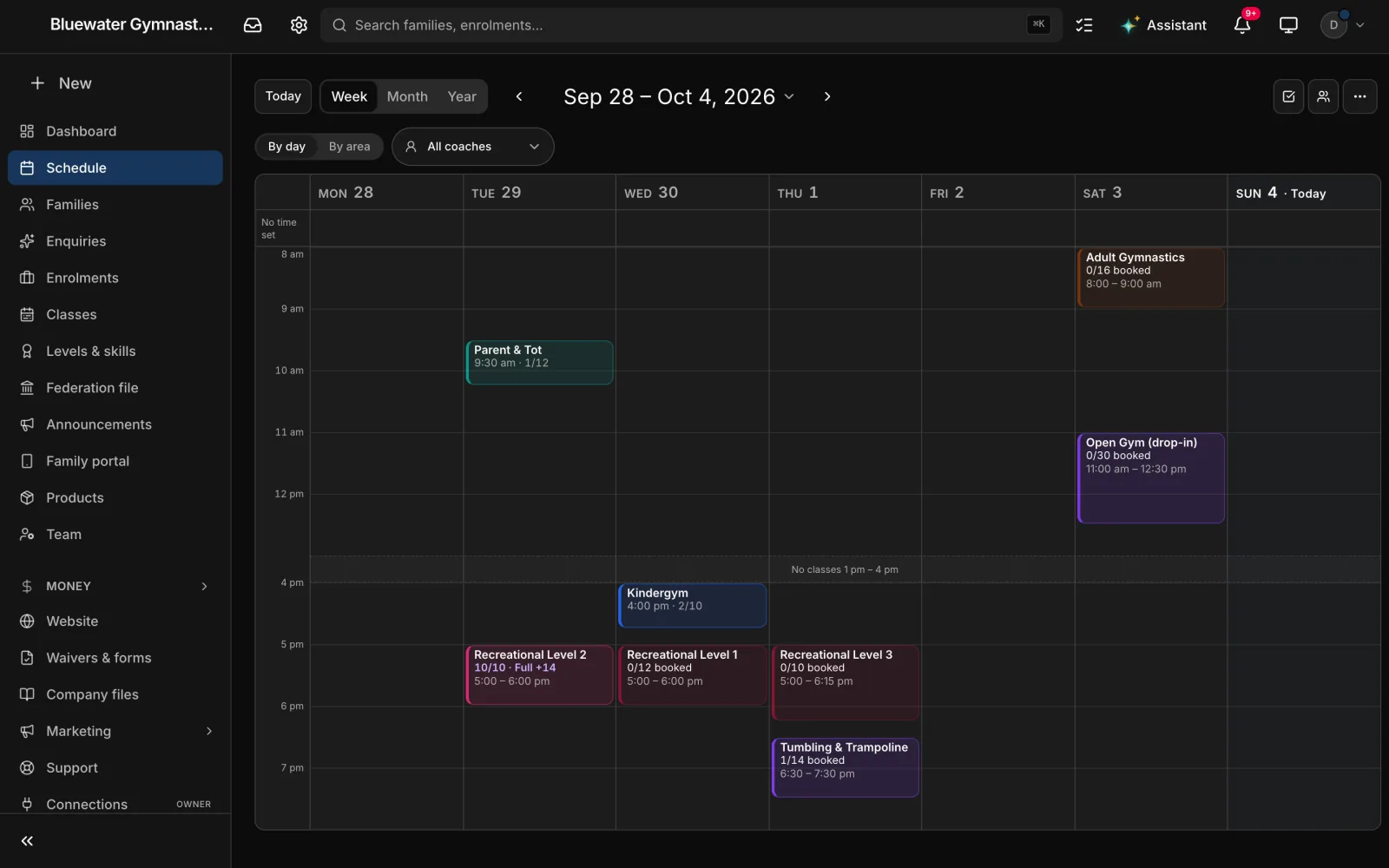Click the display monitor icon
The width and height of the screenshot is (1389, 868).
[x=1288, y=25]
